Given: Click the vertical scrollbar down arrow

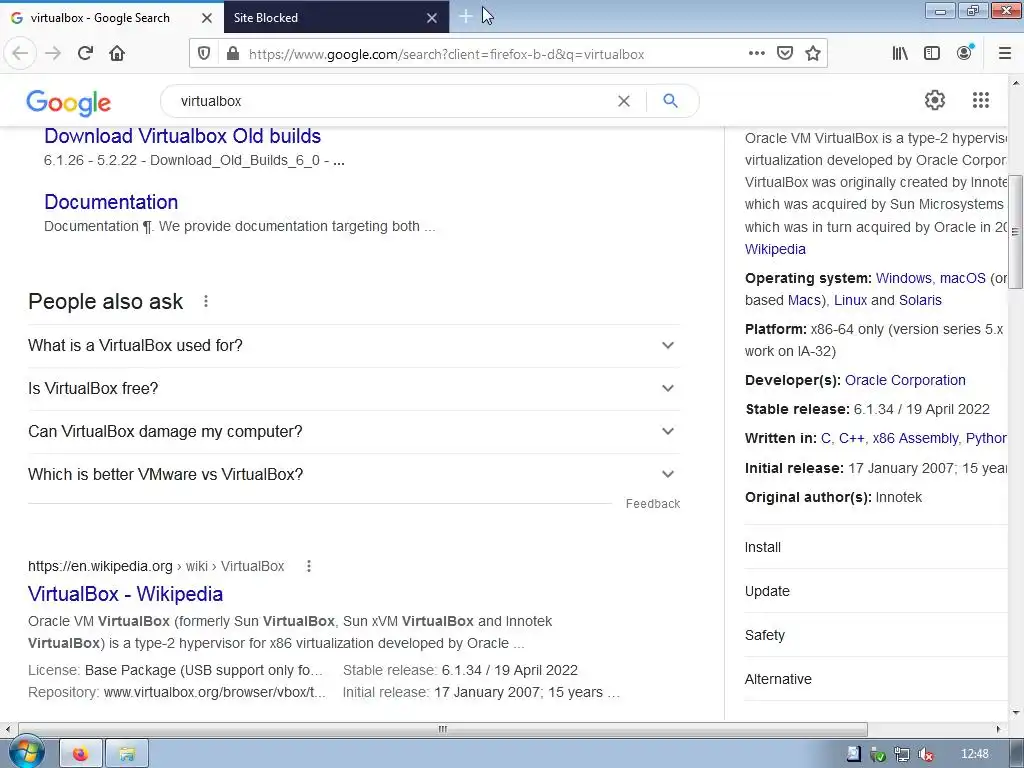Looking at the screenshot, I should tap(1015, 713).
